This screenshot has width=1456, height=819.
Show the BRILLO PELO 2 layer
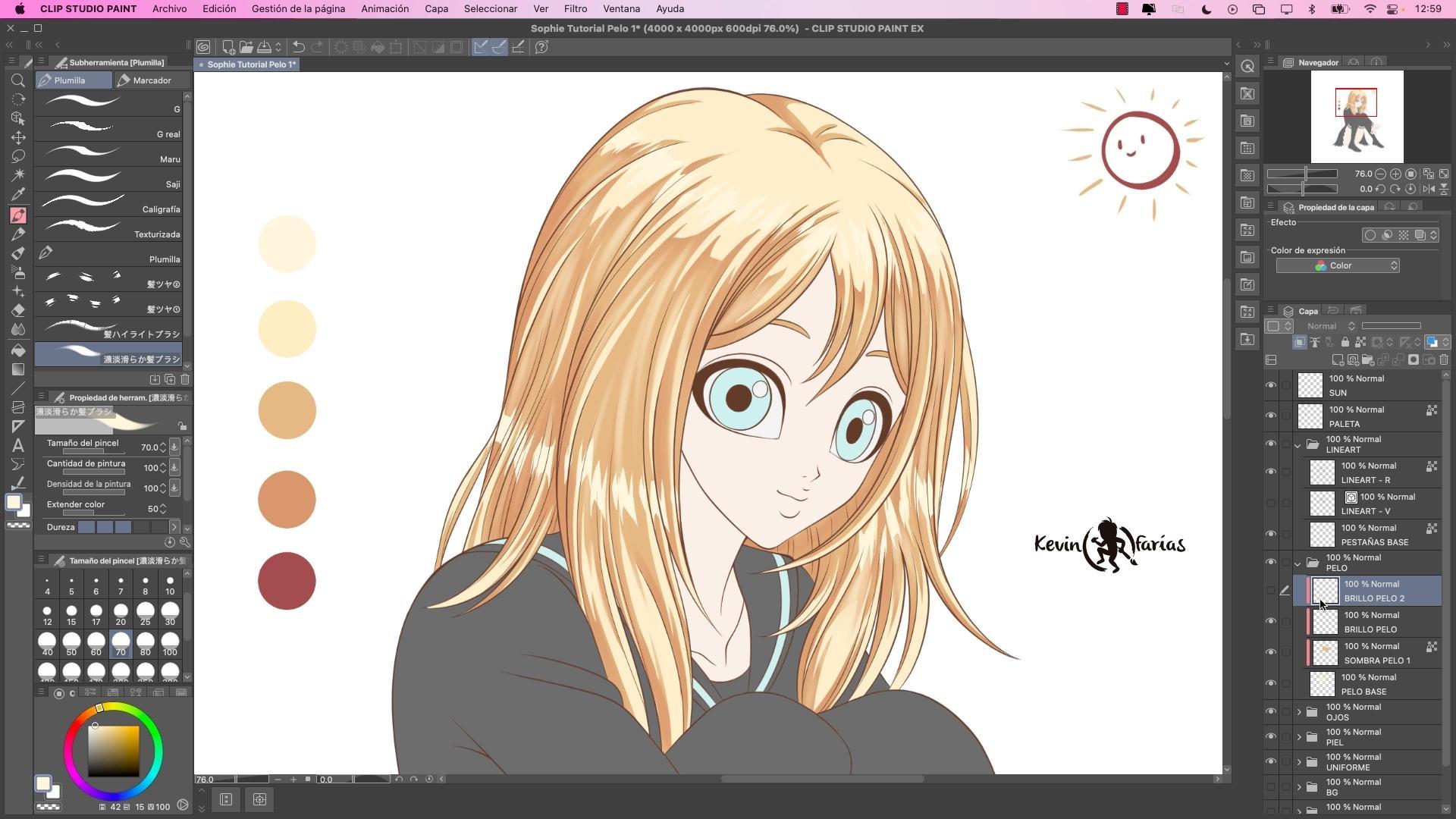click(1271, 591)
